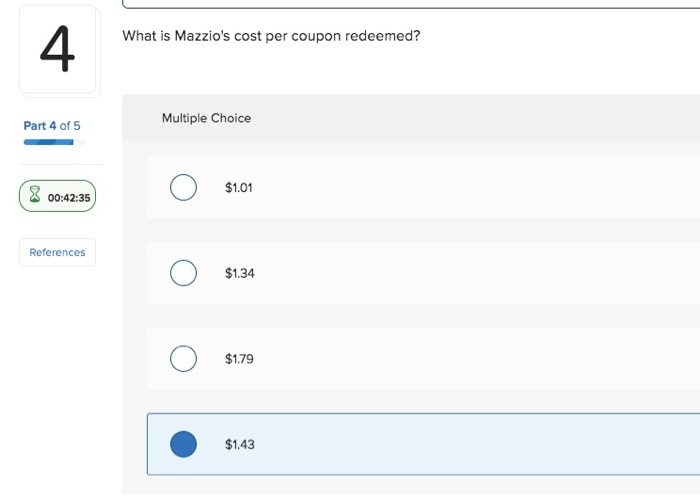Click the blank area of $1.34 row
700x500 pixels.
[x=480, y=273]
